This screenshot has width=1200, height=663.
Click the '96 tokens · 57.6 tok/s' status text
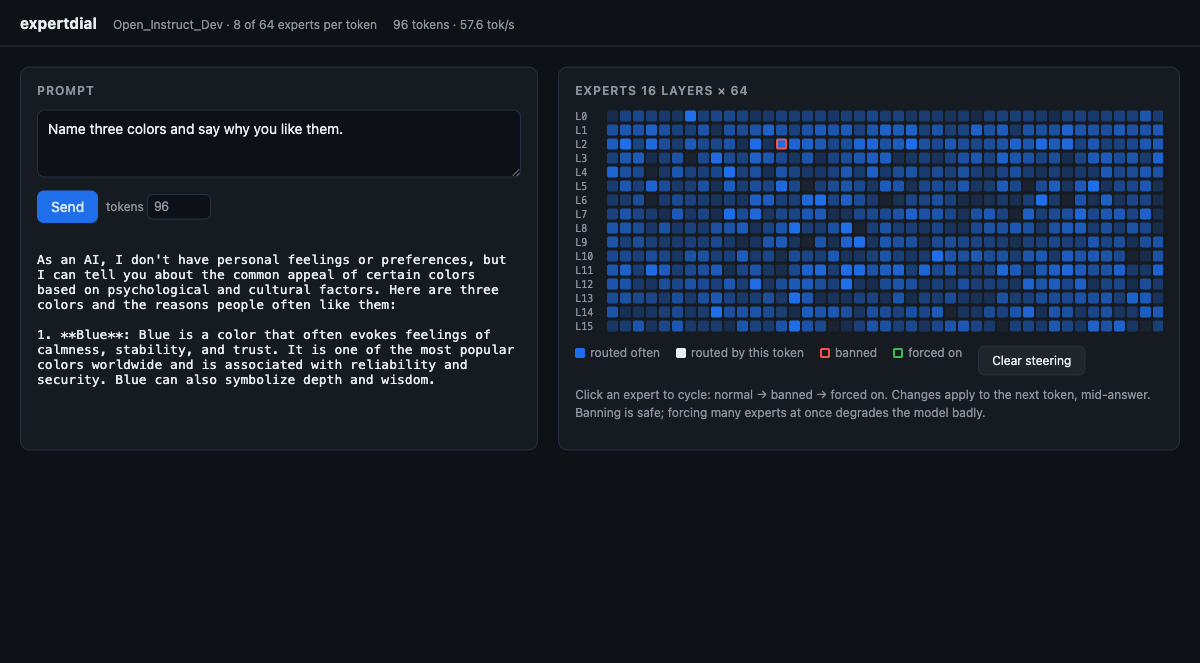pos(454,24)
